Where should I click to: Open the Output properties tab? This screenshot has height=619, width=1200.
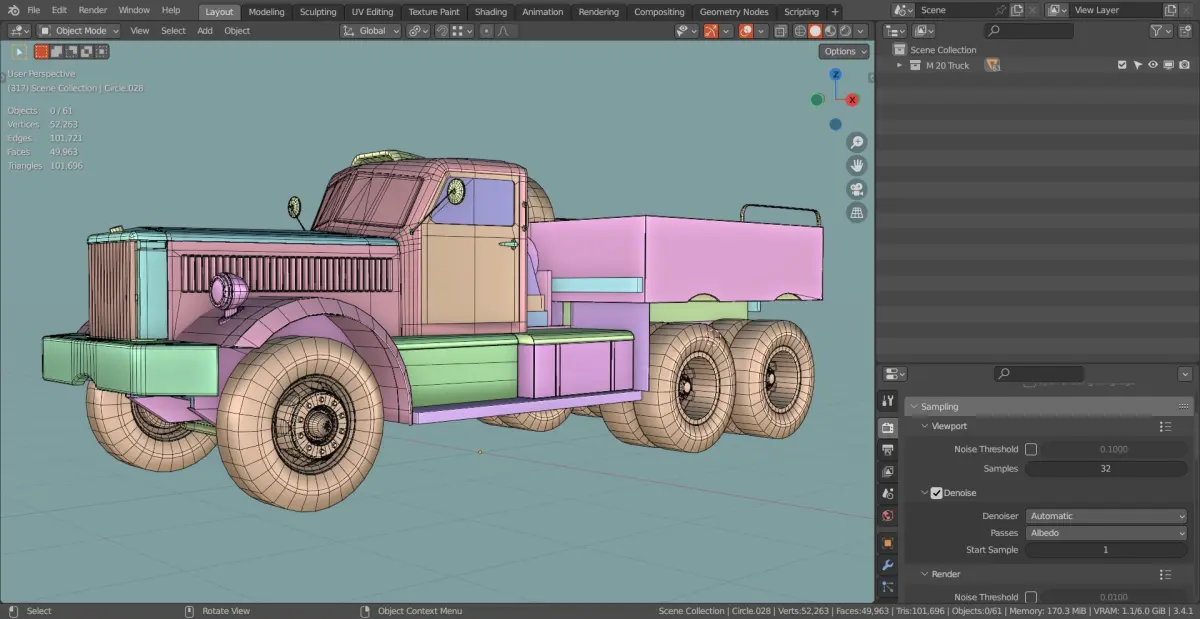click(x=888, y=450)
